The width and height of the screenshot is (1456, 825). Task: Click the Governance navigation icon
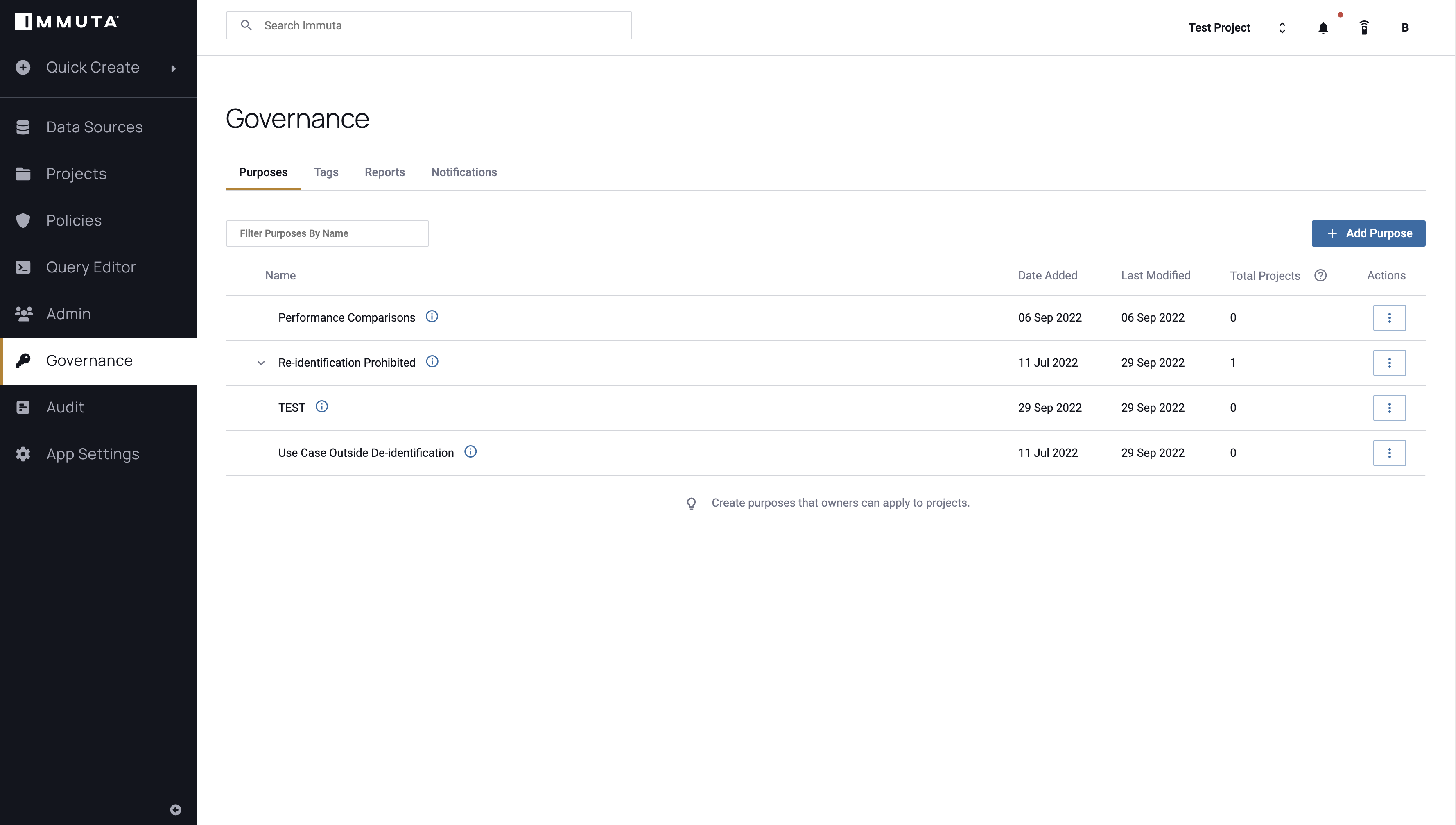pyautogui.click(x=24, y=360)
